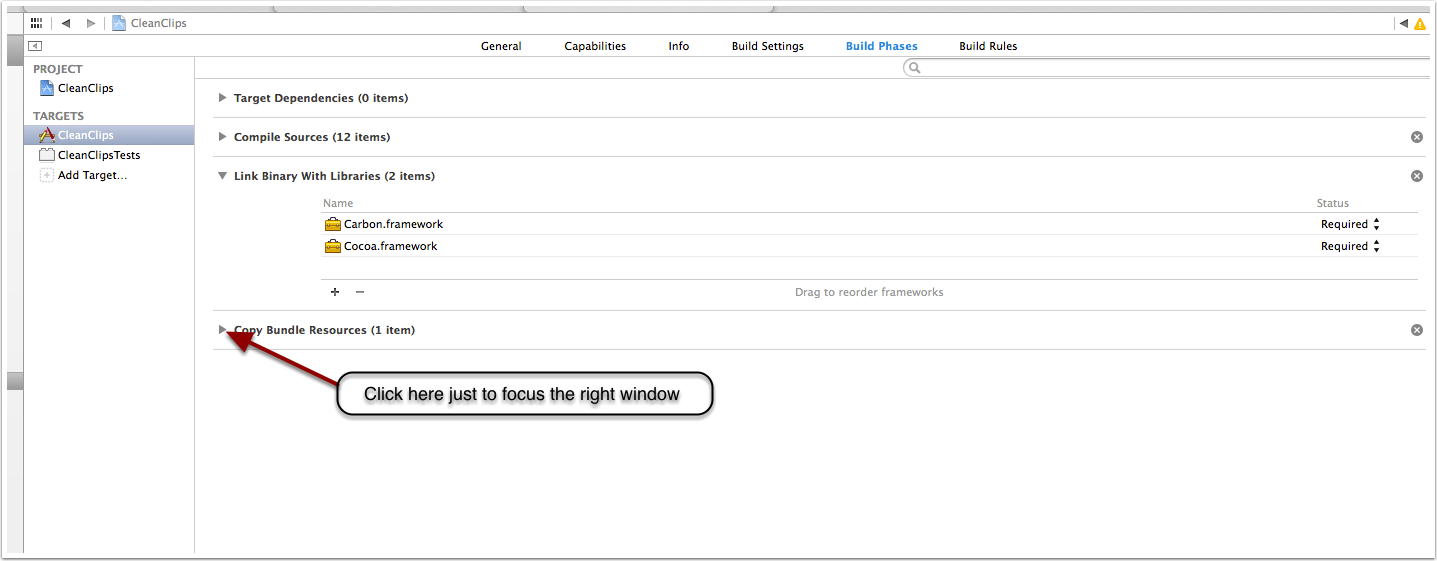Select the Cocoa.framework row
The width and height of the screenshot is (1437, 561).
click(x=869, y=246)
